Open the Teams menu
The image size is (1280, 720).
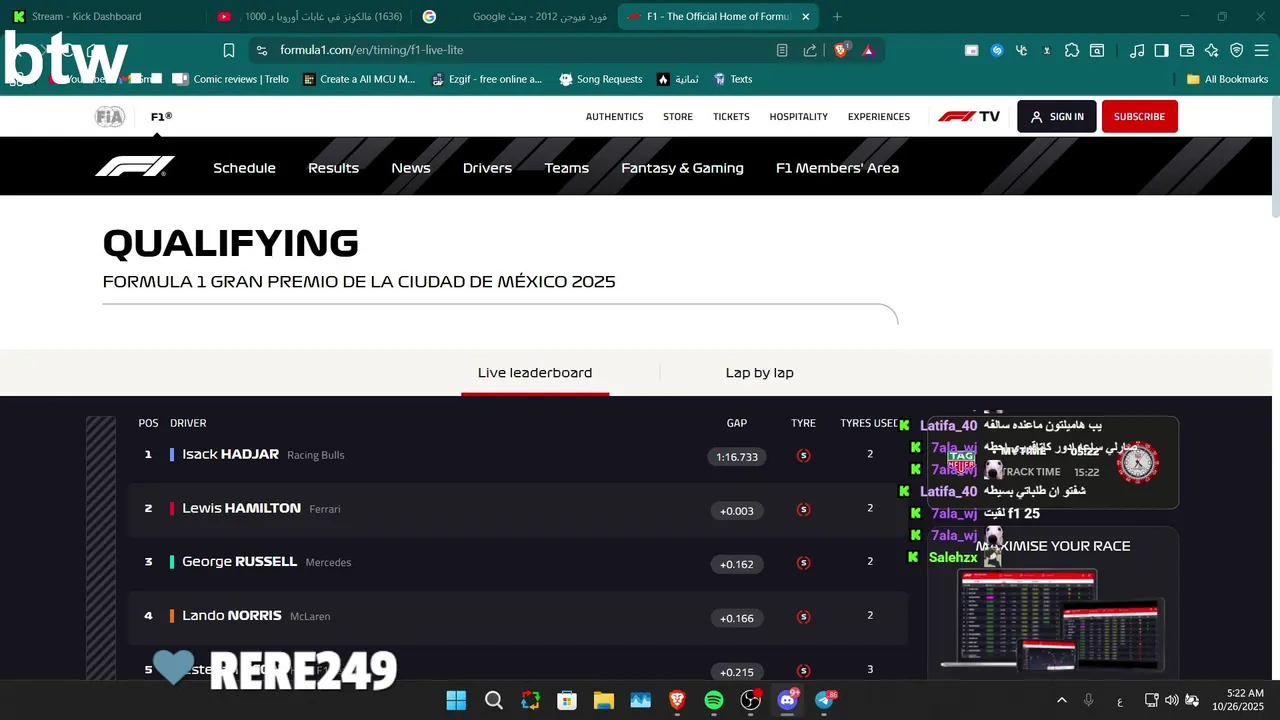pos(567,168)
